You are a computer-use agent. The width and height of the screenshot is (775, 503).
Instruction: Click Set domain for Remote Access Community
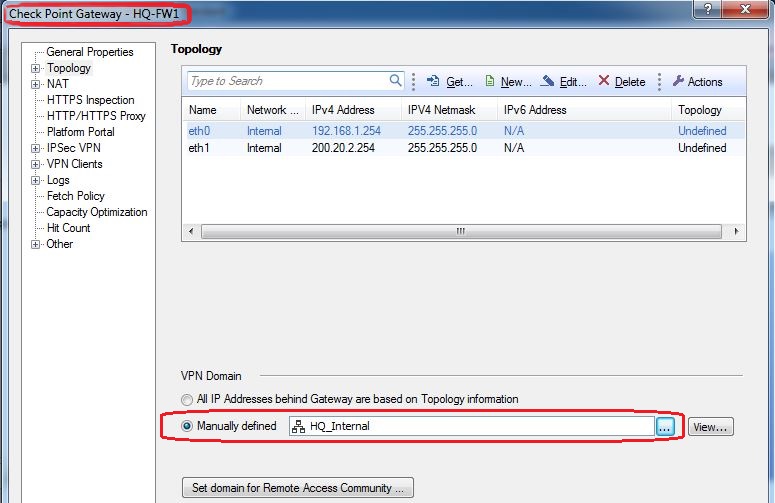(298, 488)
